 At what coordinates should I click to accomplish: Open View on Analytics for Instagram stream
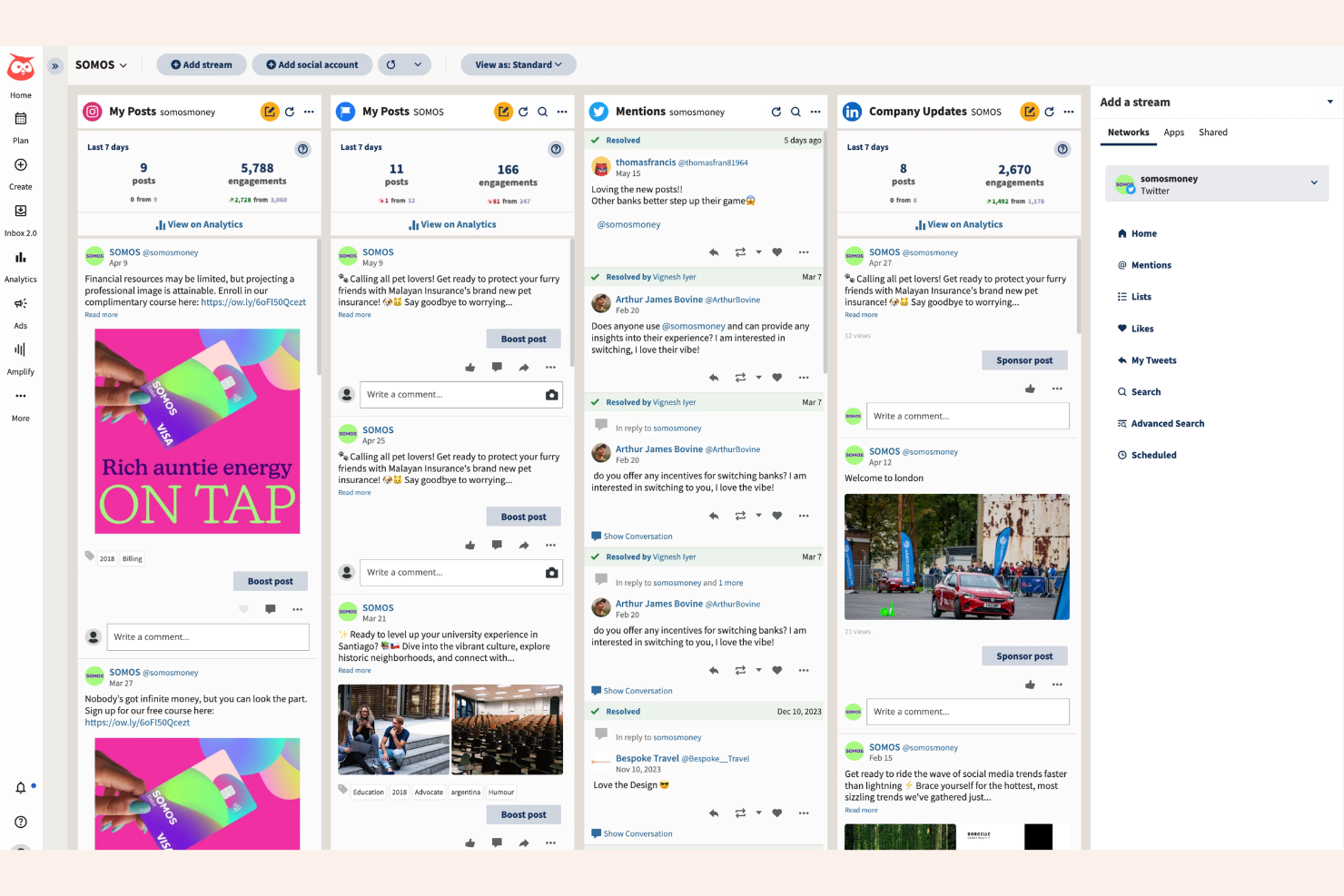tap(199, 224)
